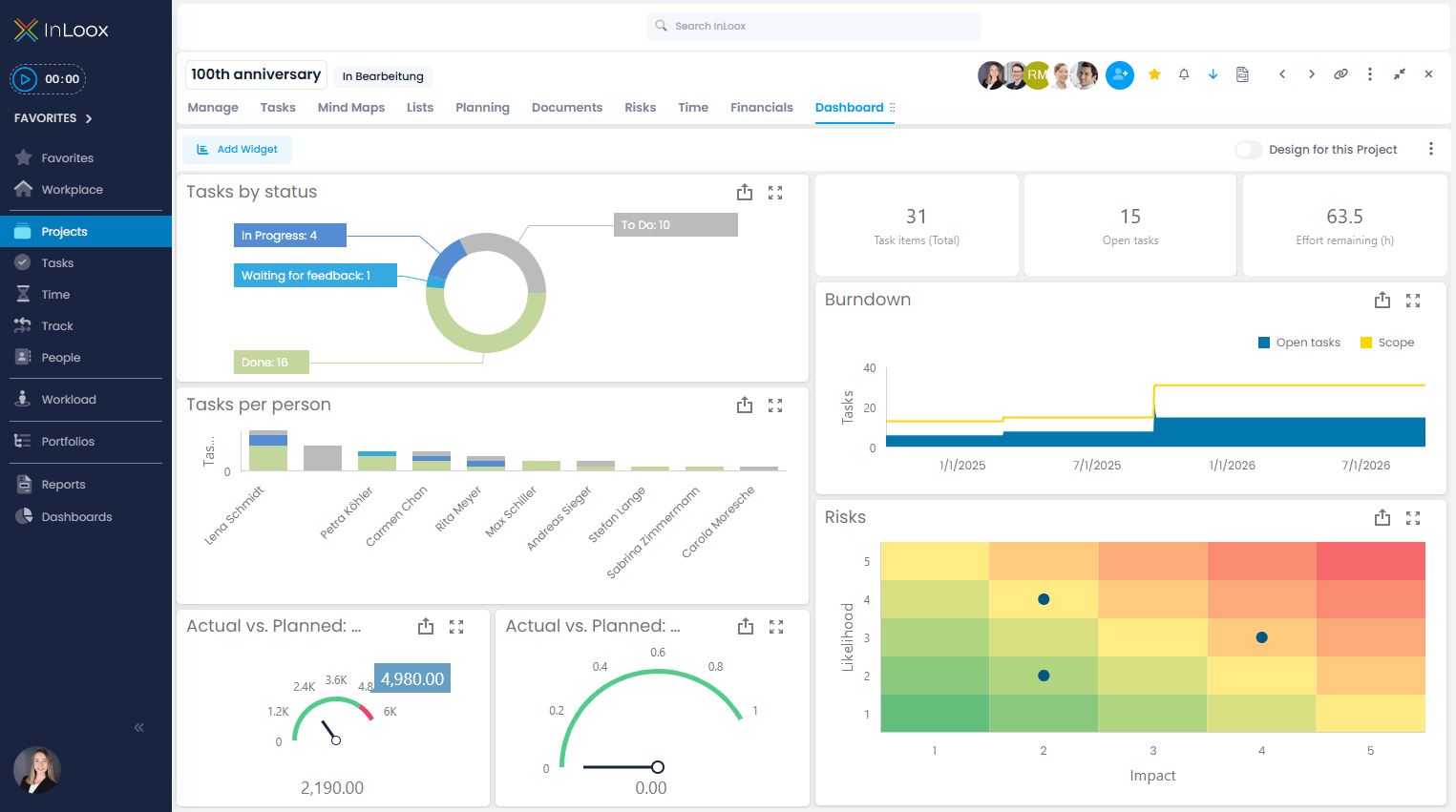Viewport: 1456px width, 812px height.
Task: Collapse the sidebar with the double chevron
Action: click(137, 727)
